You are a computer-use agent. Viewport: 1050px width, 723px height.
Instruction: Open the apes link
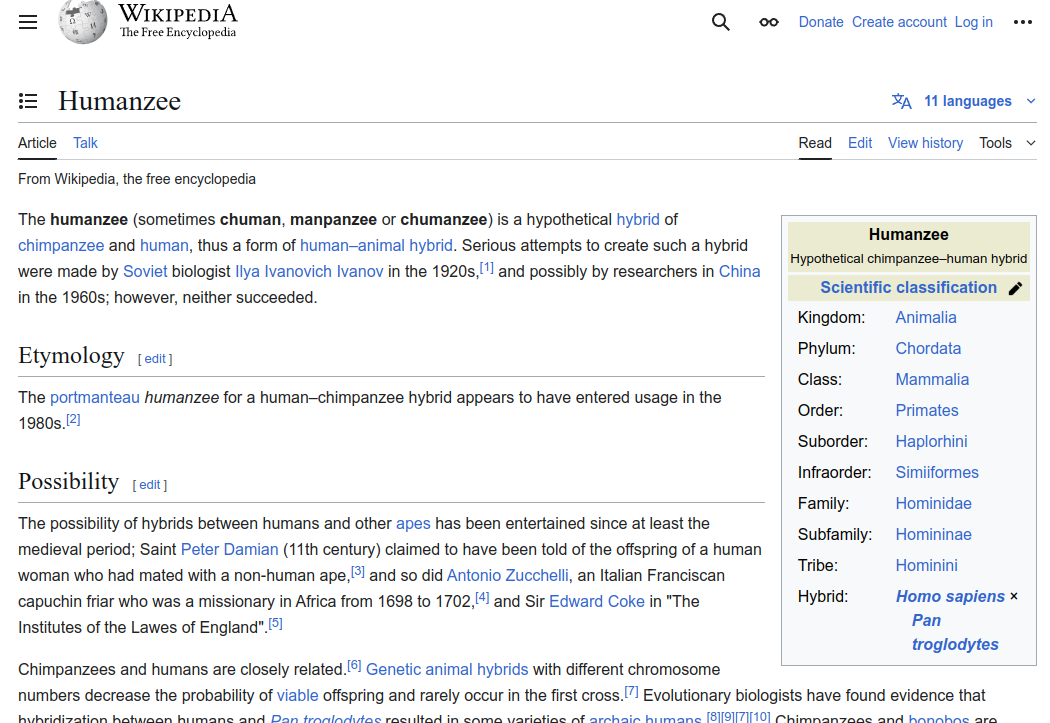[x=413, y=524]
